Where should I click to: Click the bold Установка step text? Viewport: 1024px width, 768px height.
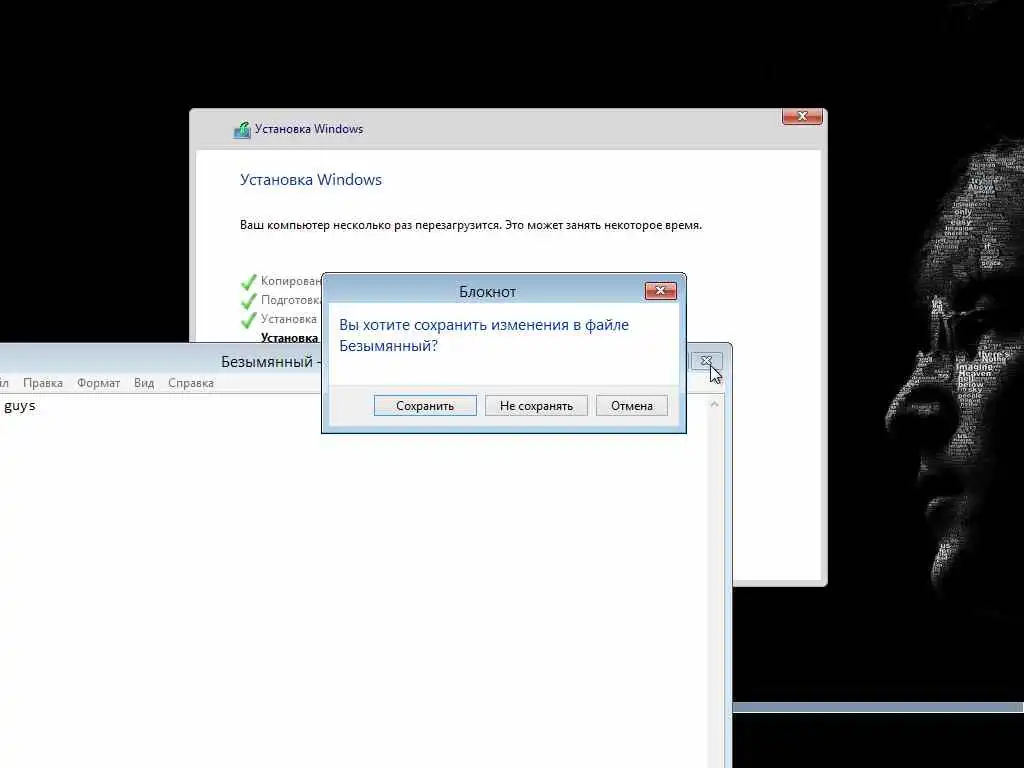pyautogui.click(x=289, y=338)
